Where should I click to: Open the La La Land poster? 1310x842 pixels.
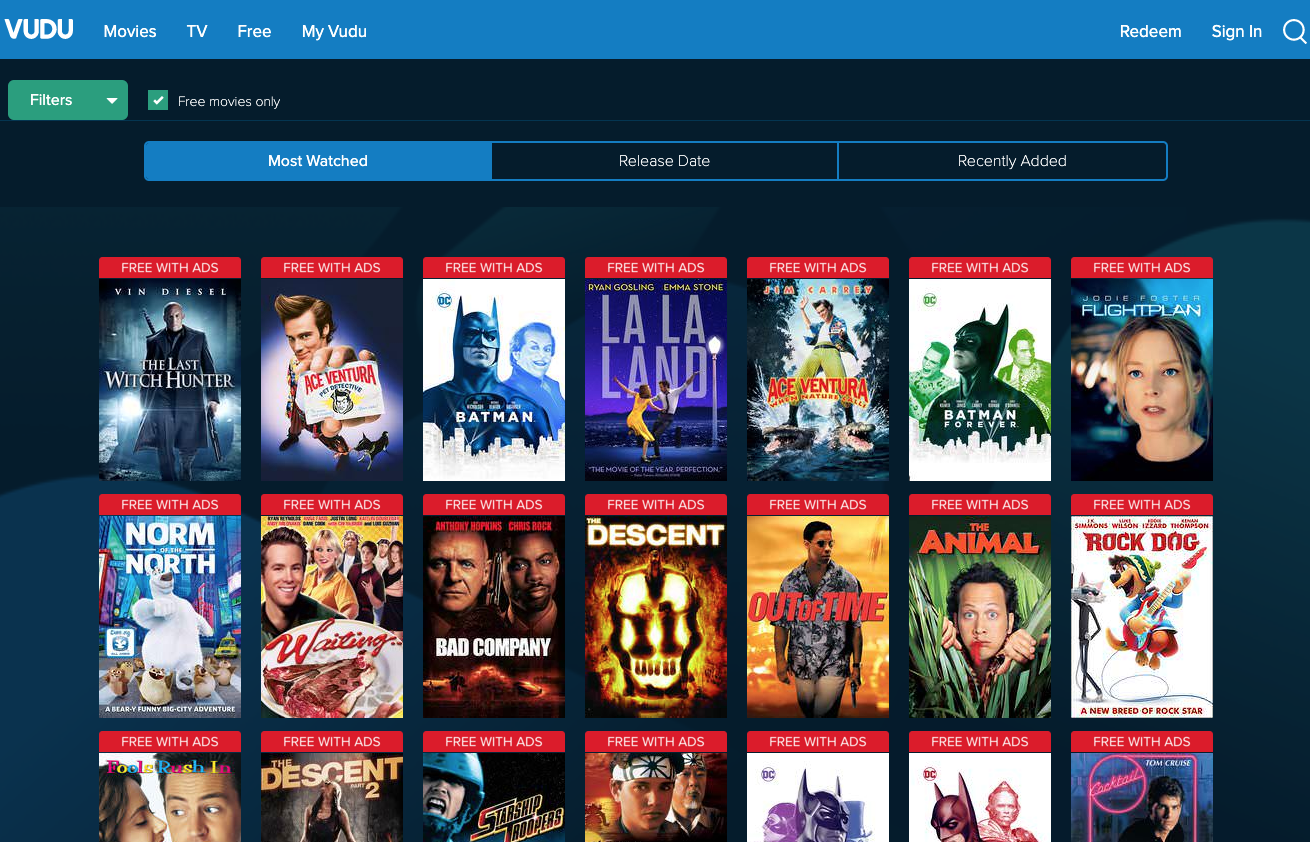(x=656, y=380)
